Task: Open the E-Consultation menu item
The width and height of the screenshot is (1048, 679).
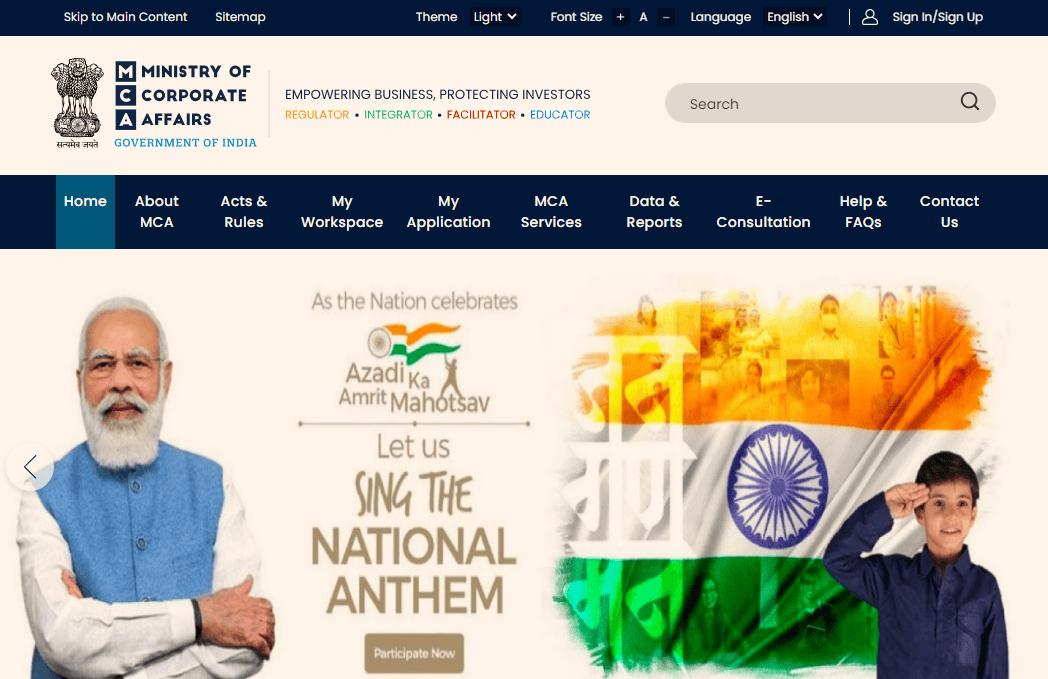Action: [x=763, y=212]
